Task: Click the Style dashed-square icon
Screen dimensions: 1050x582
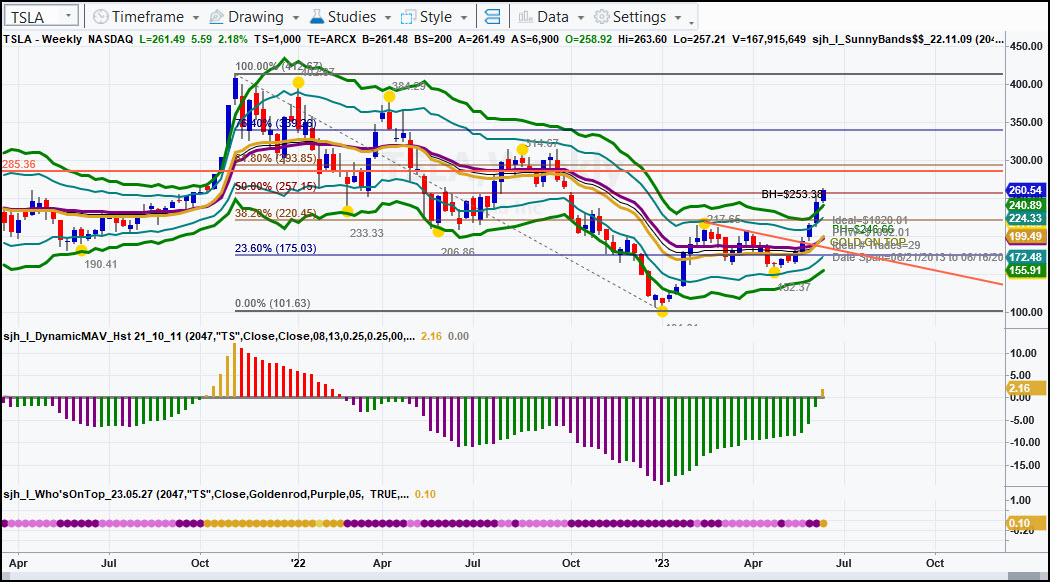Action: click(408, 17)
